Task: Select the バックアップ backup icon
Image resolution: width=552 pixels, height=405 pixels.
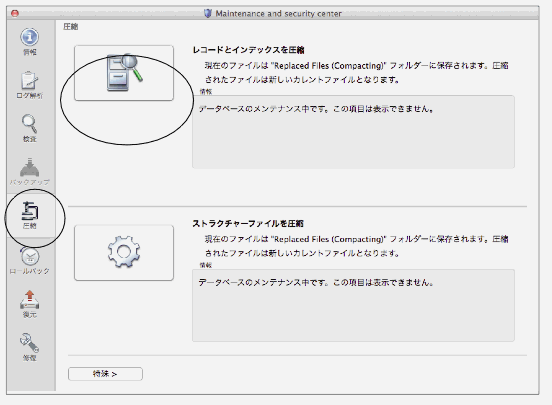Action: [30, 172]
